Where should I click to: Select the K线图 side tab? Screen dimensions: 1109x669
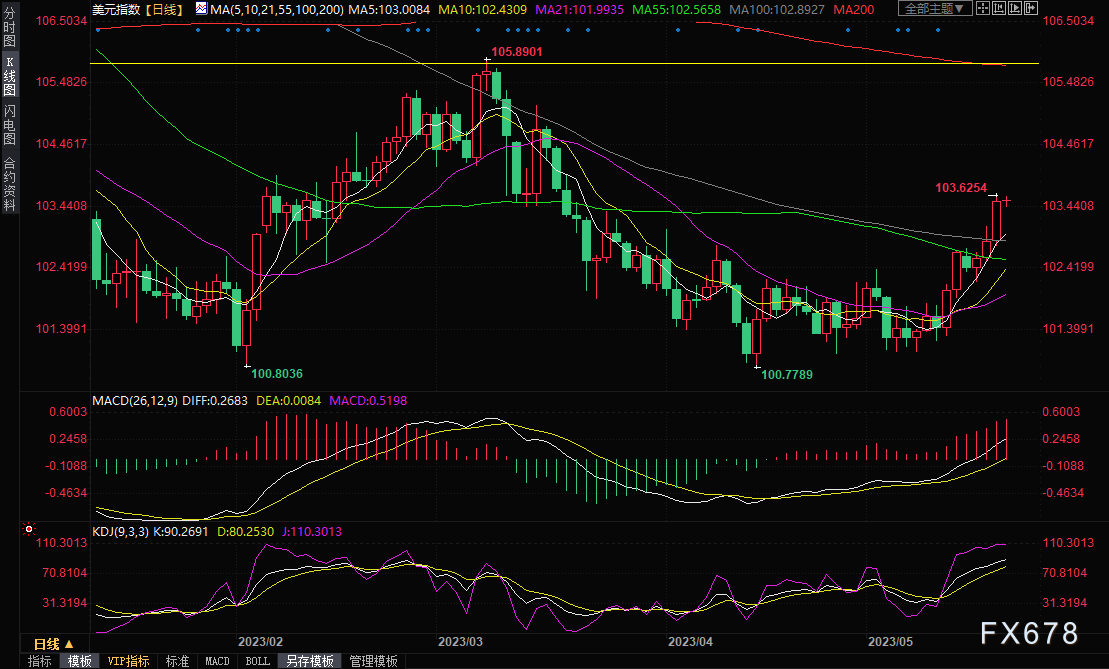[x=9, y=76]
